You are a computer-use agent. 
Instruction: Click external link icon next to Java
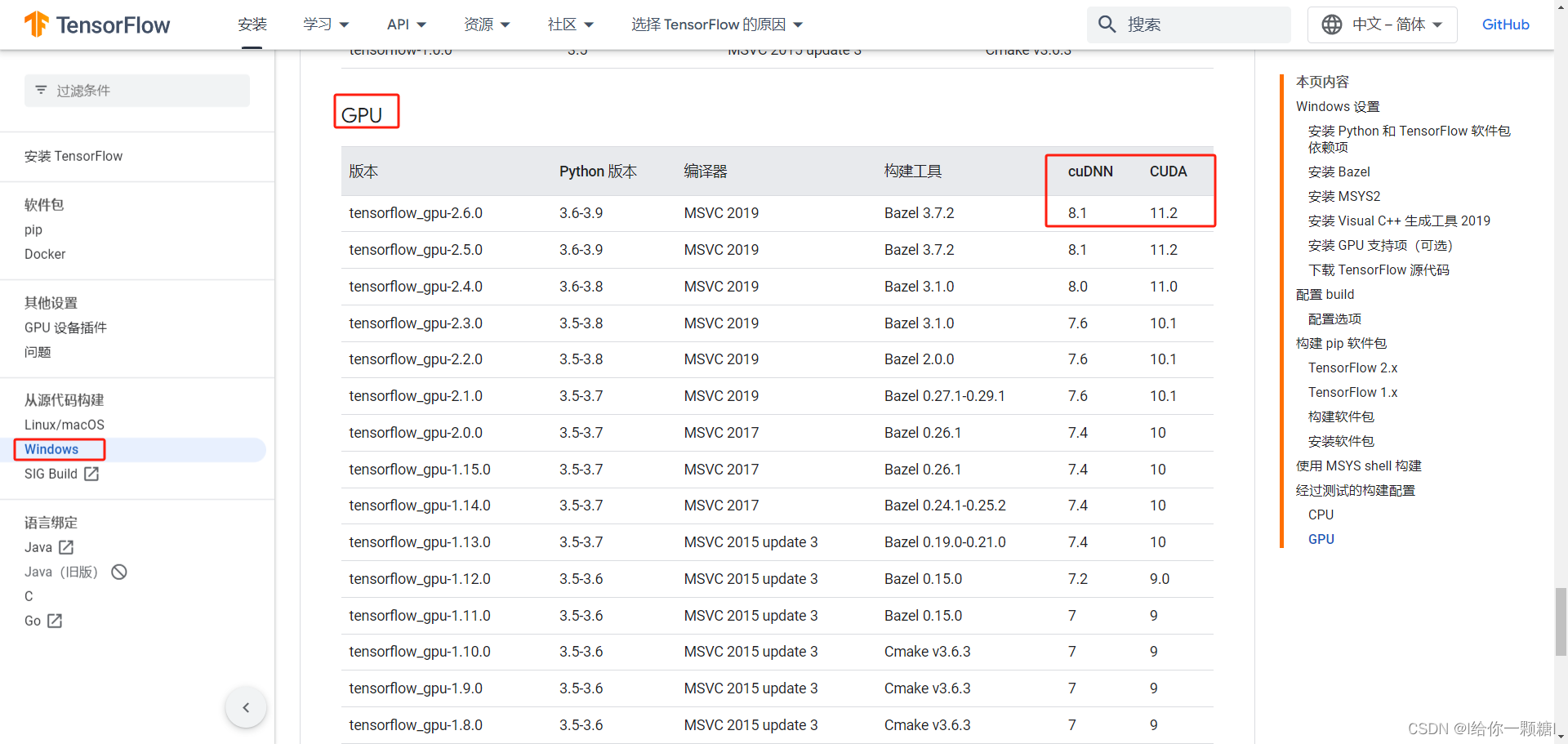tap(66, 547)
